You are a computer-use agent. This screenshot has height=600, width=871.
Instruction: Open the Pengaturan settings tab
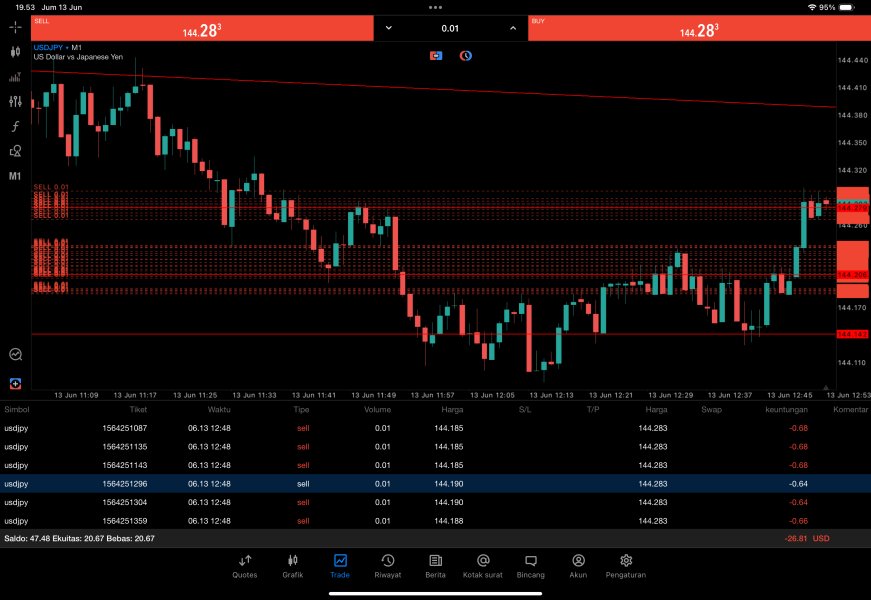626,566
